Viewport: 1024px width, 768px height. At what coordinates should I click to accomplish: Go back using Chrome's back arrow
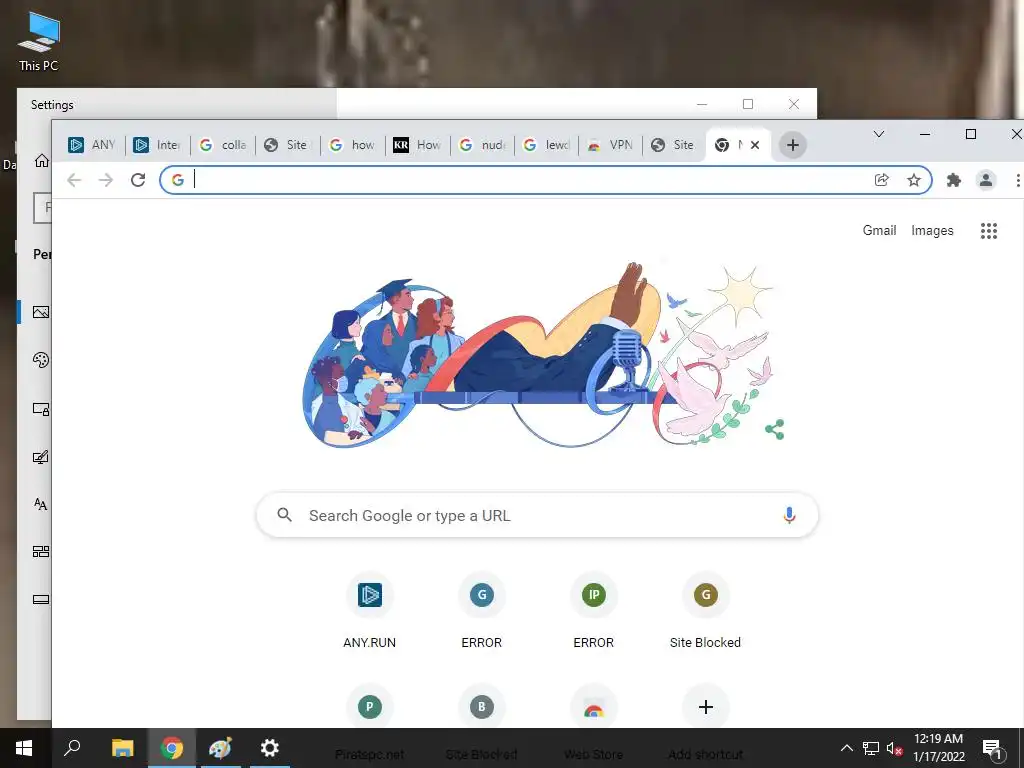click(74, 180)
